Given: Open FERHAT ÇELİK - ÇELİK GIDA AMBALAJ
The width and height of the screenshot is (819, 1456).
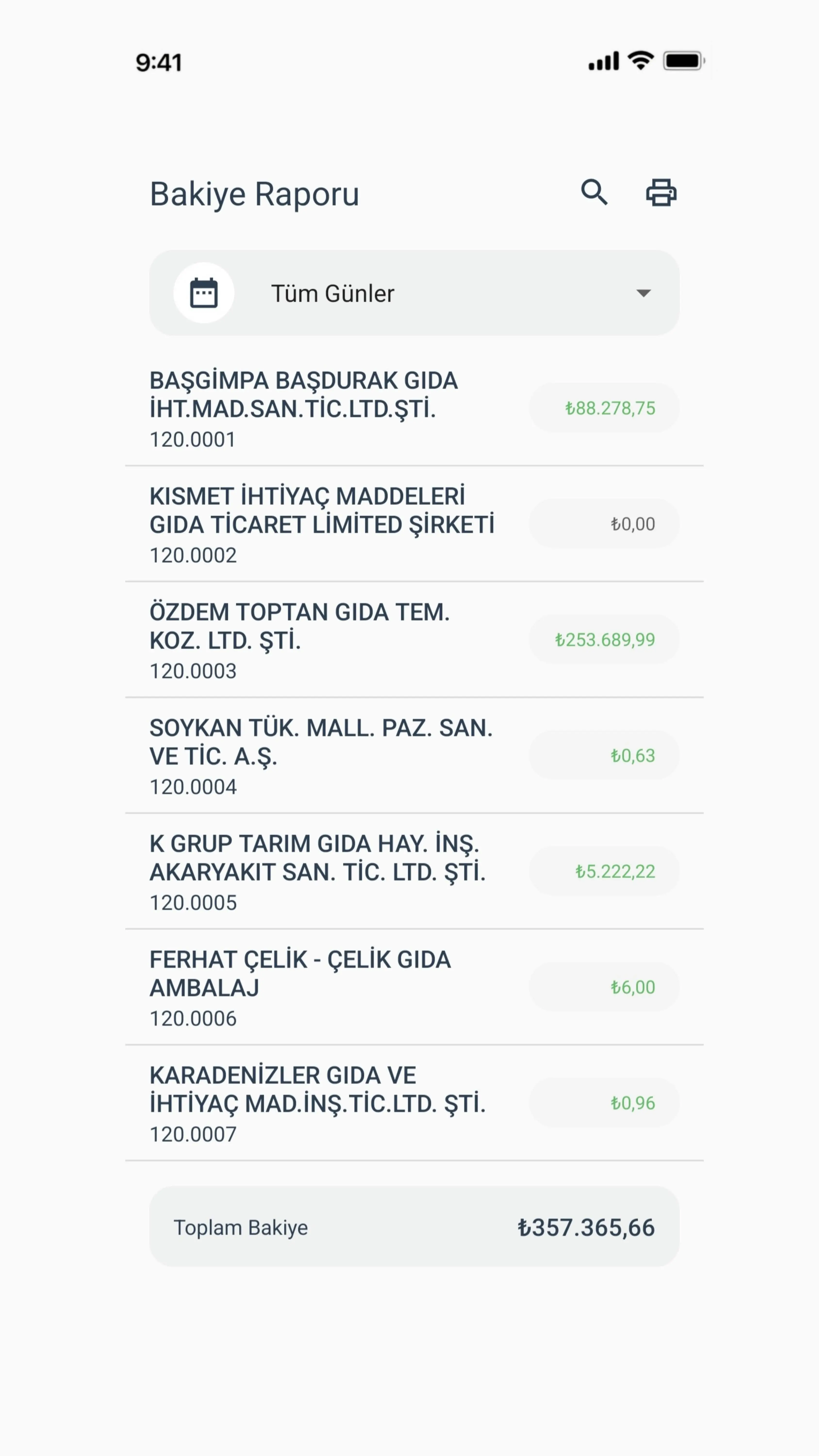Looking at the screenshot, I should pos(322,987).
